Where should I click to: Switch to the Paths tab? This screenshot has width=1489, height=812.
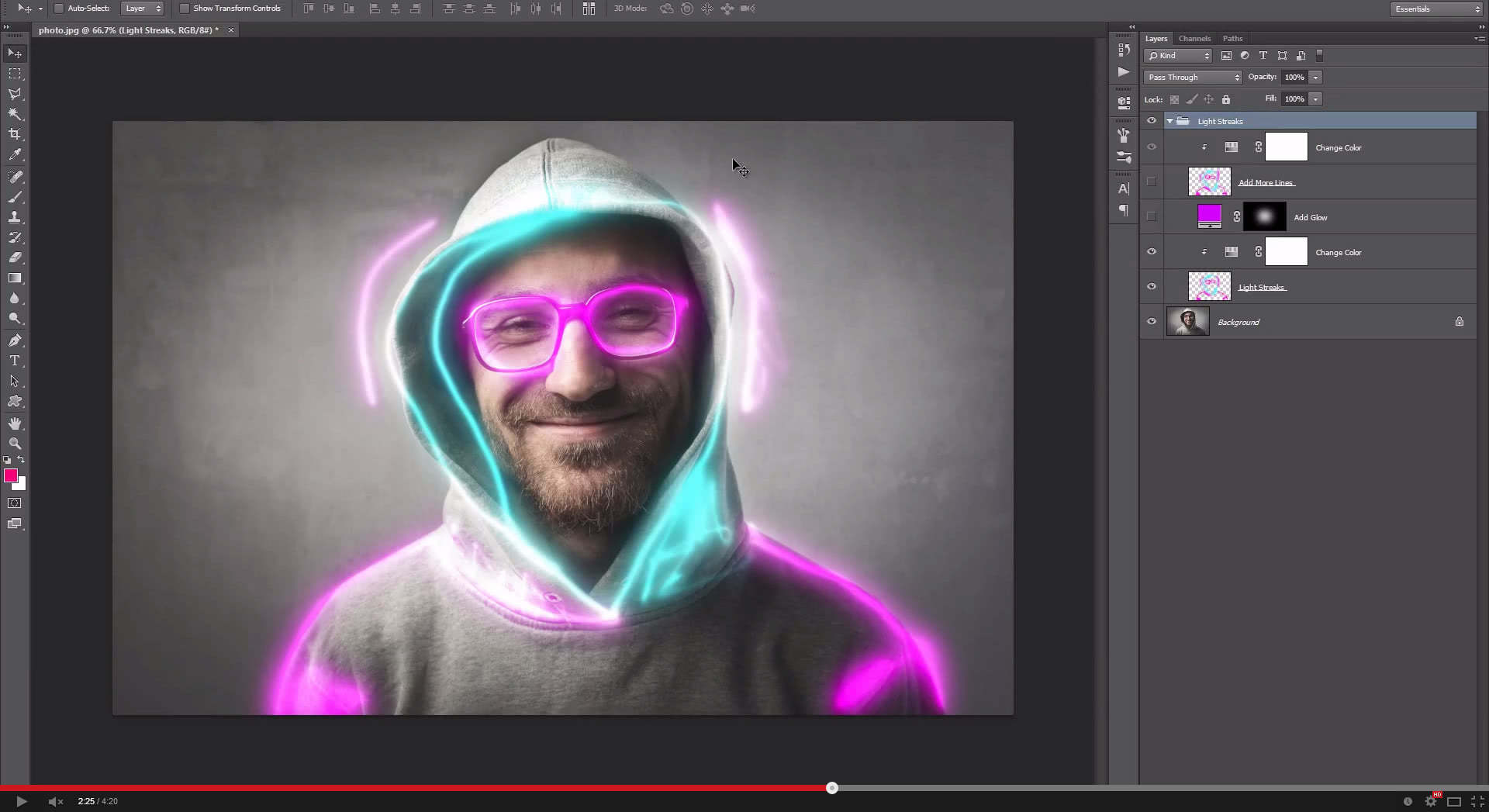(x=1232, y=38)
